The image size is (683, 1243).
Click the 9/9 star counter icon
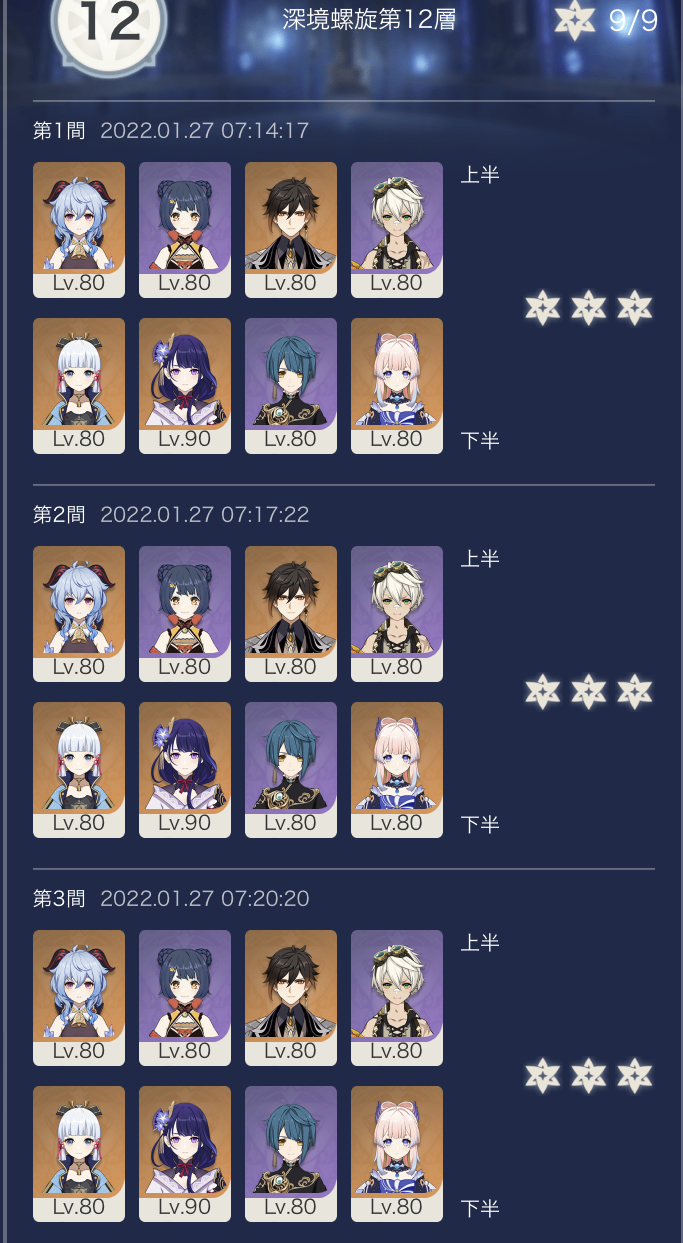(x=575, y=21)
